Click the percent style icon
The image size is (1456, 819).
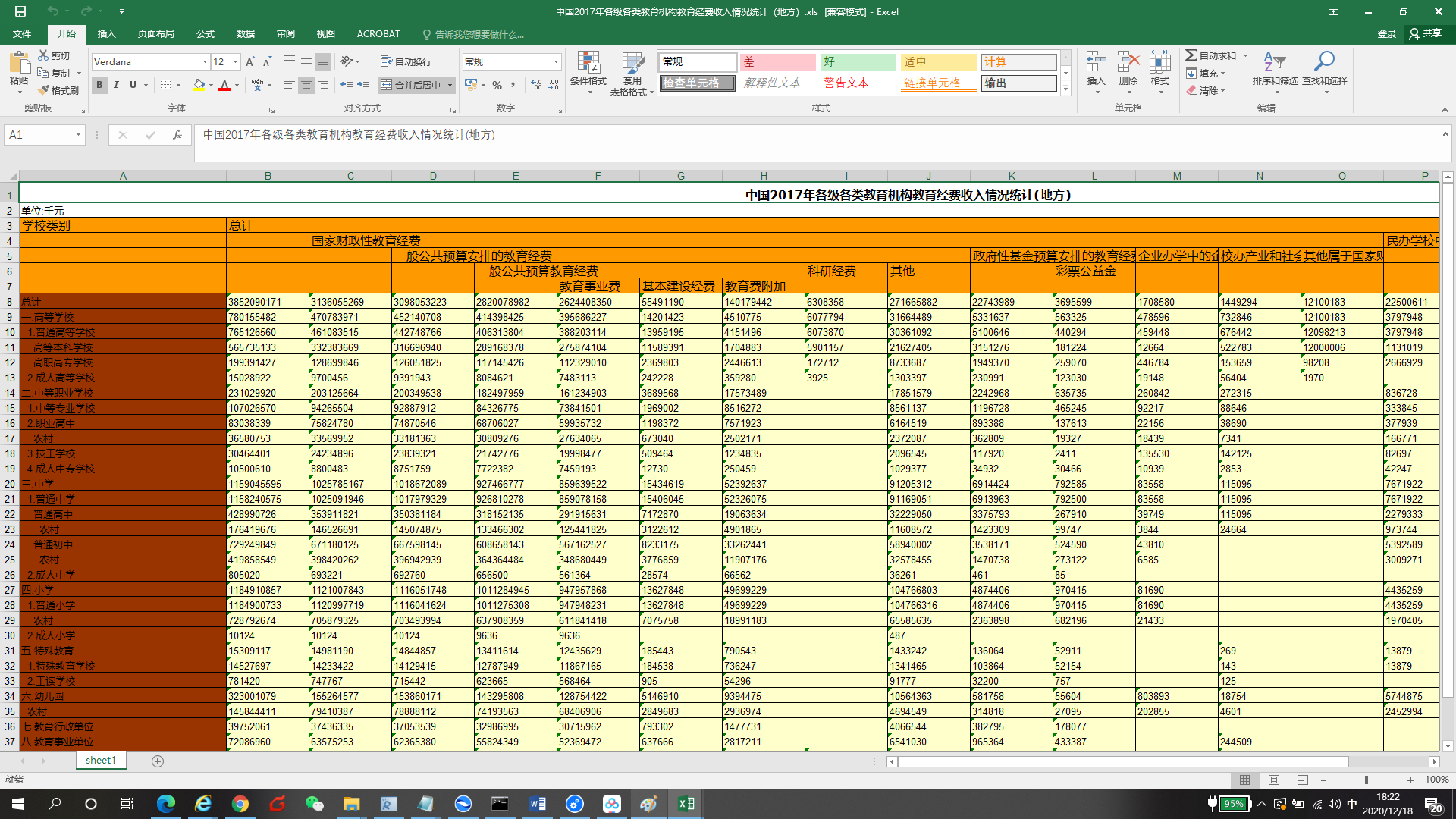(497, 86)
